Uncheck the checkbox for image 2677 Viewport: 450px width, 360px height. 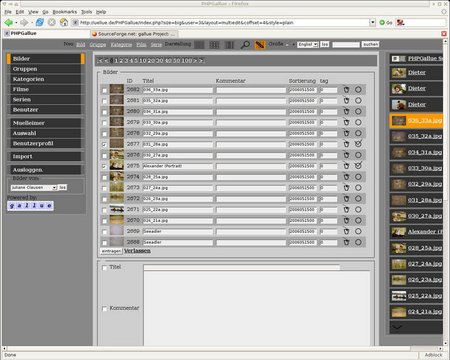coord(104,145)
